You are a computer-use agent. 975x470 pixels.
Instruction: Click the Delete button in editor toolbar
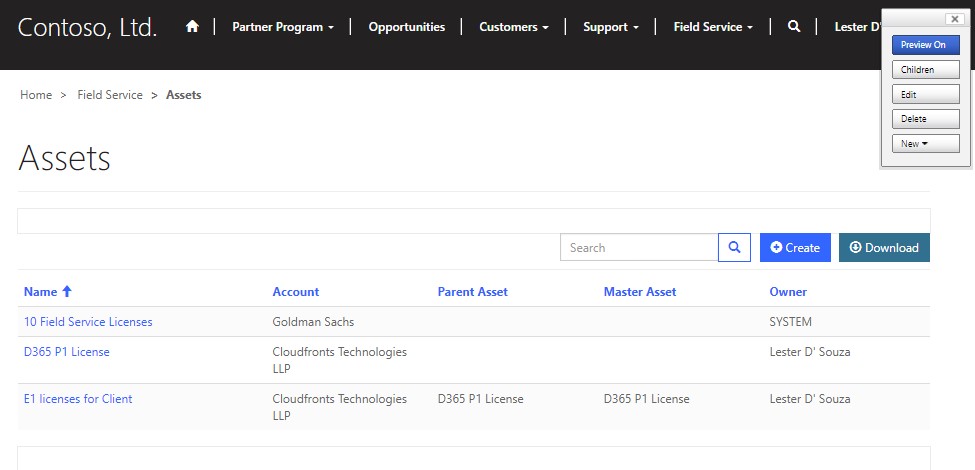pyautogui.click(x=925, y=119)
